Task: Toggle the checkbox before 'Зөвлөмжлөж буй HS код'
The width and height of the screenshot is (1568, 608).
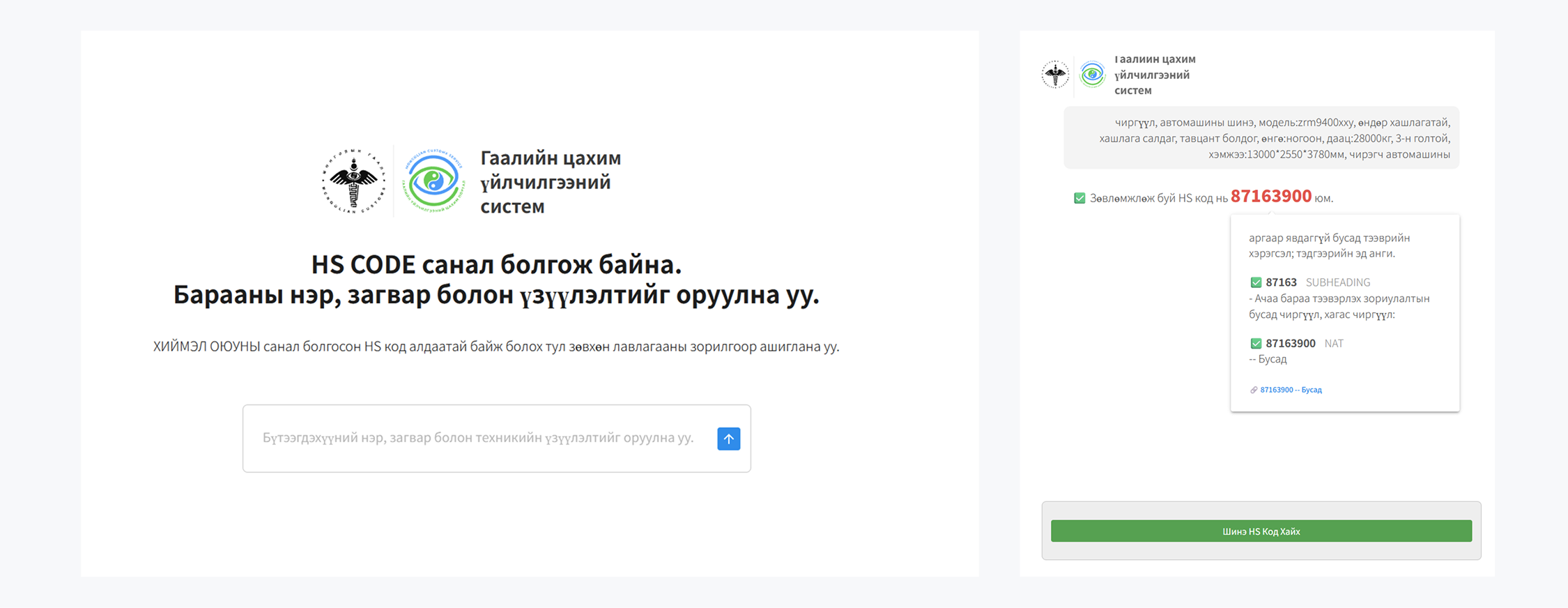Action: point(1079,198)
